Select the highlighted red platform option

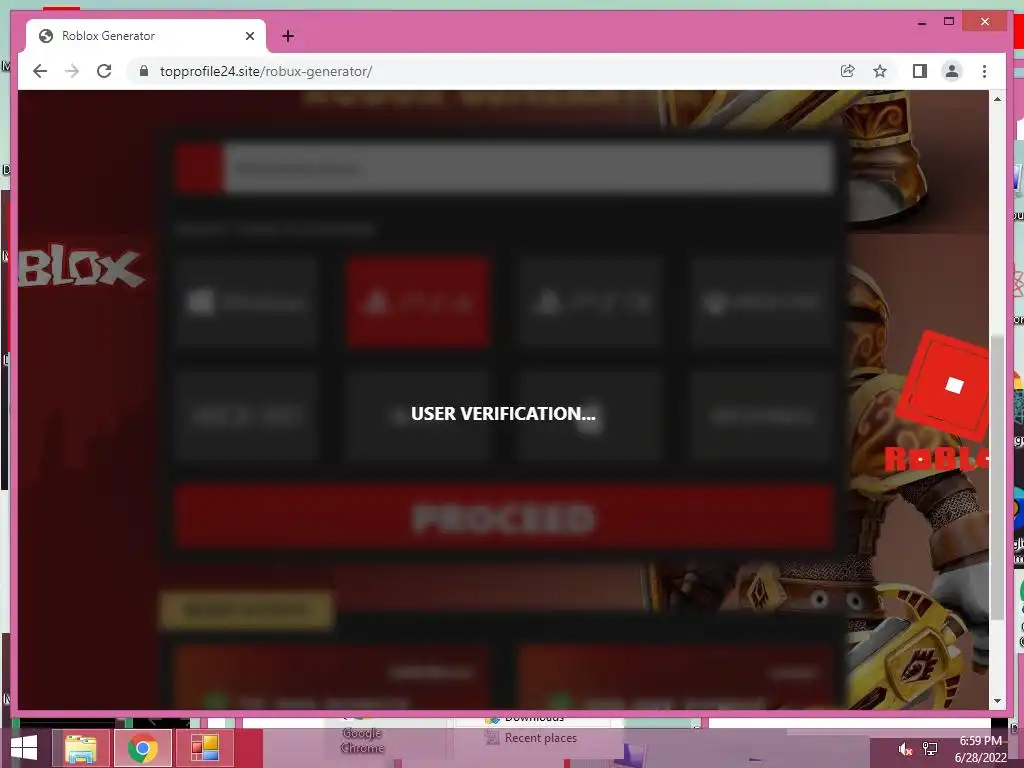tap(418, 302)
